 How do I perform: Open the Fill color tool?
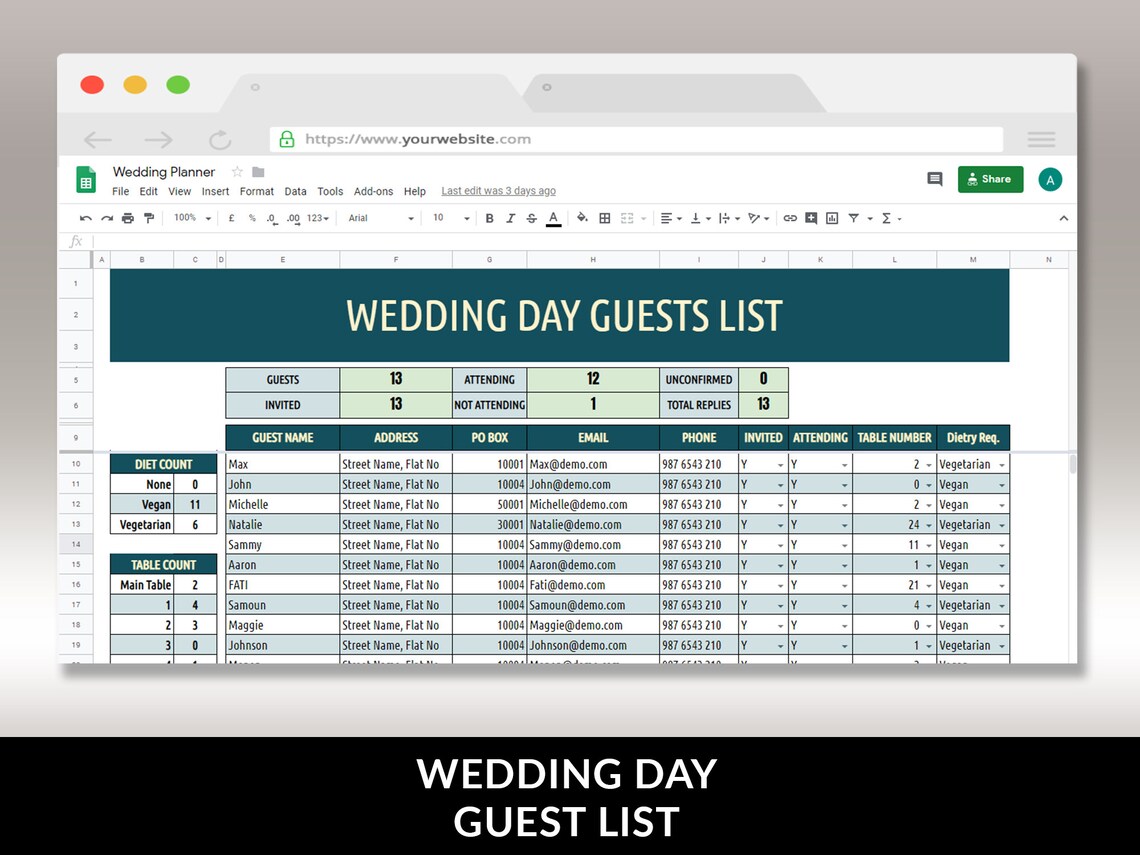[x=583, y=218]
